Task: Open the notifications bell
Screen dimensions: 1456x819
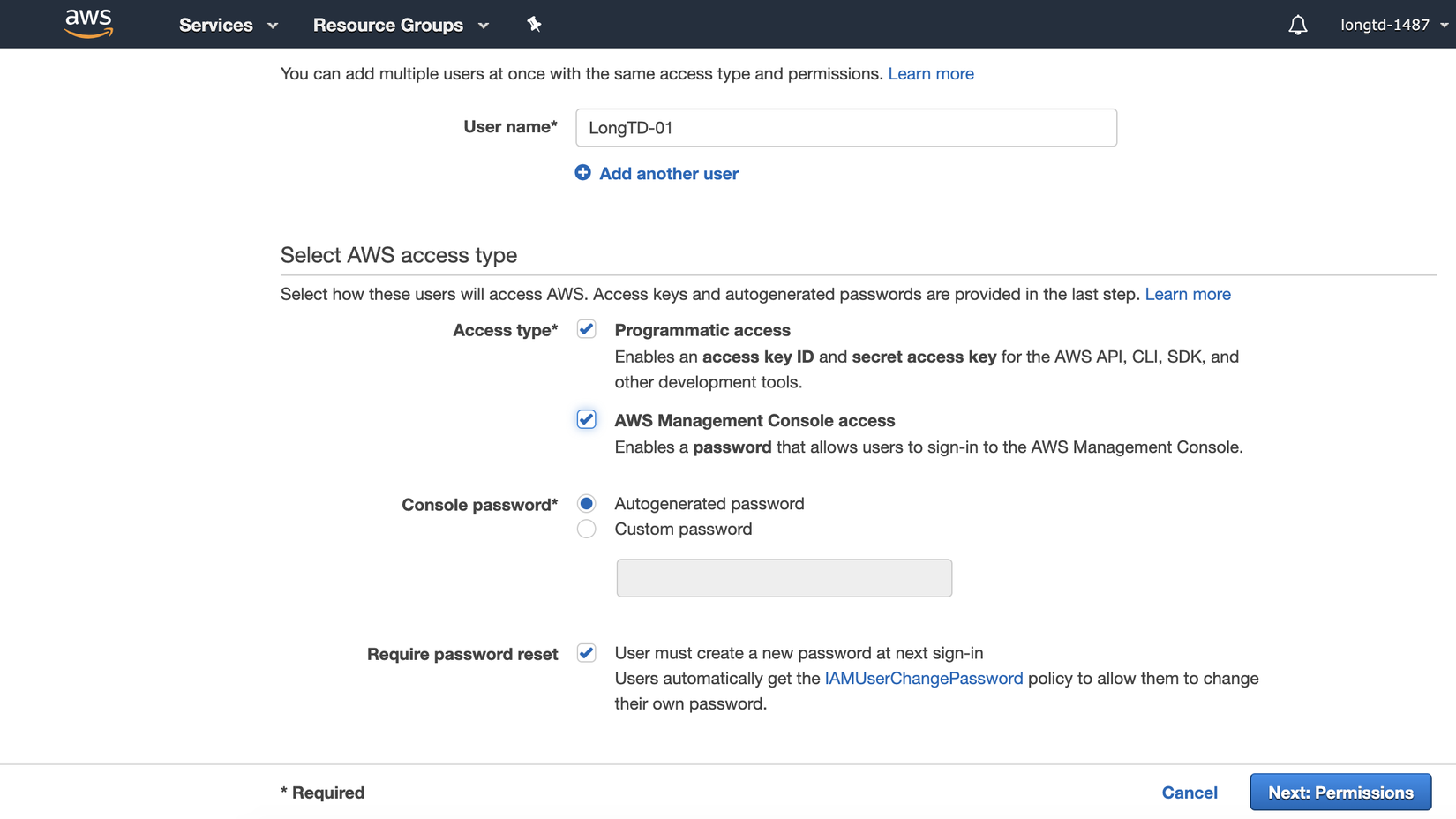Action: 1297,25
